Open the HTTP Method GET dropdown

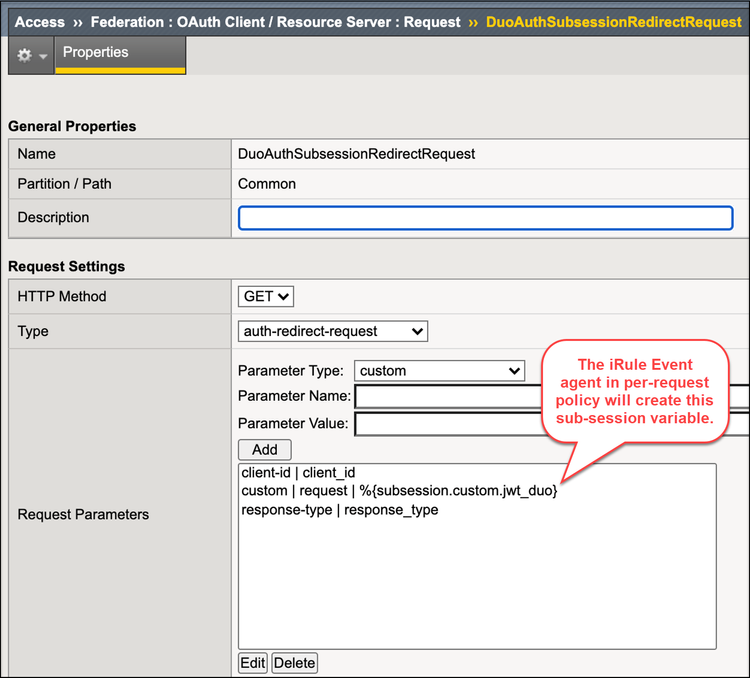coord(265,296)
